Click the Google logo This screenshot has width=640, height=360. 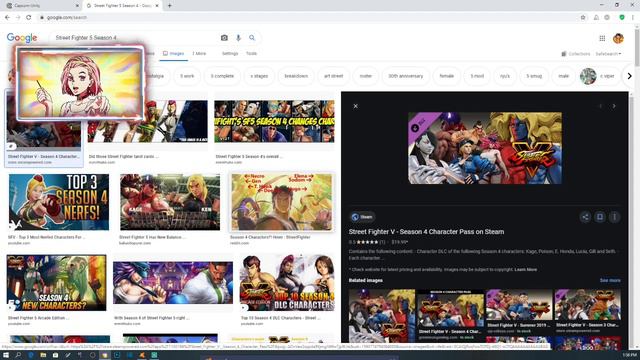(22, 38)
